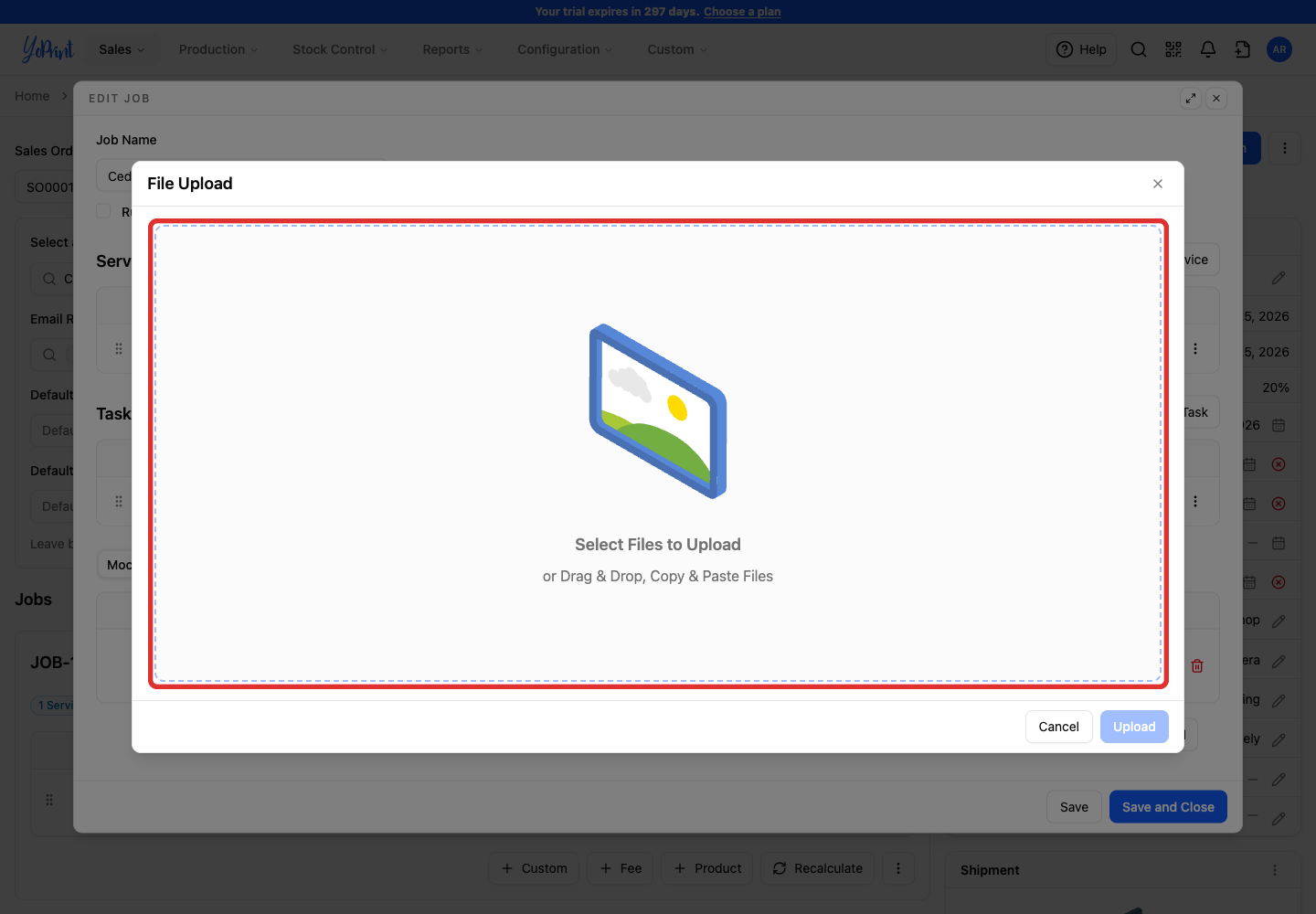Expand the Configuration dropdown in navigation
This screenshot has width=1316, height=914.
click(565, 49)
